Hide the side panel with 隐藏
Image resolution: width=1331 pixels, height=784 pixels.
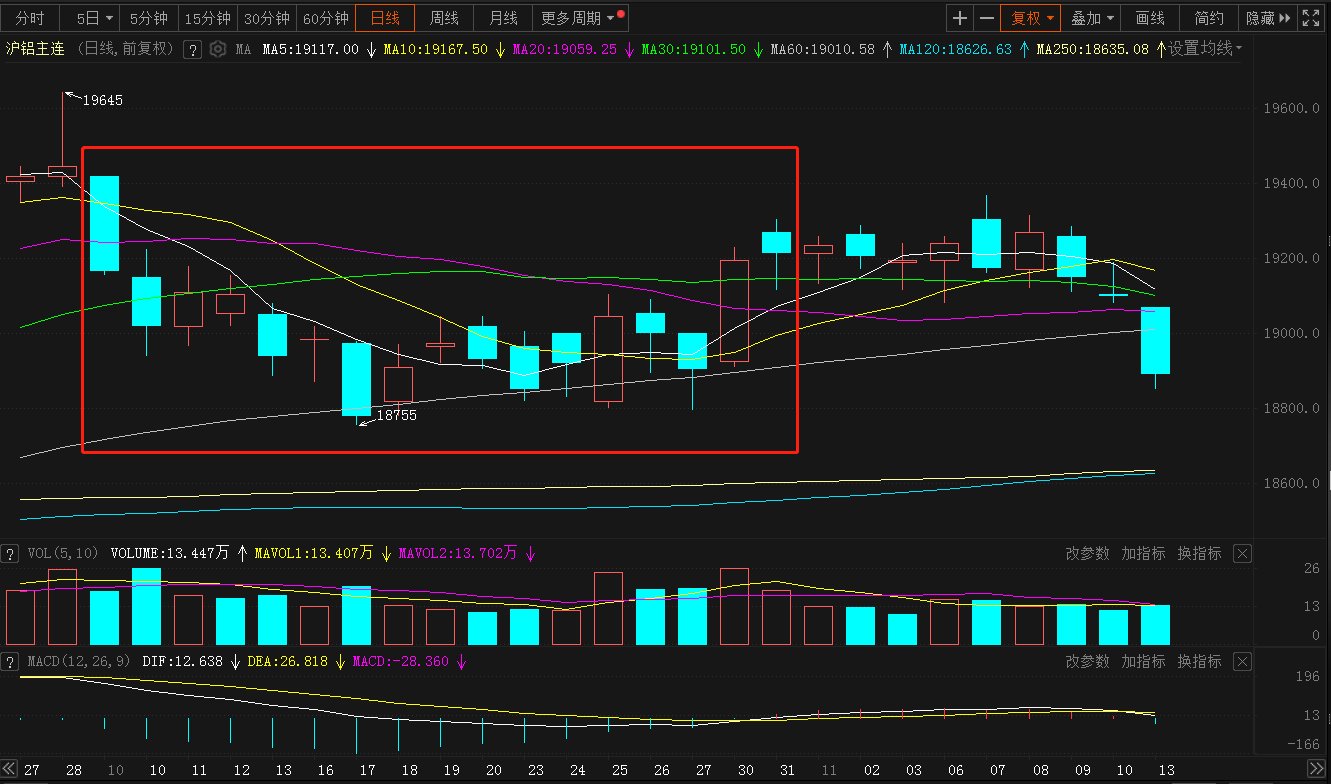[x=1267, y=18]
